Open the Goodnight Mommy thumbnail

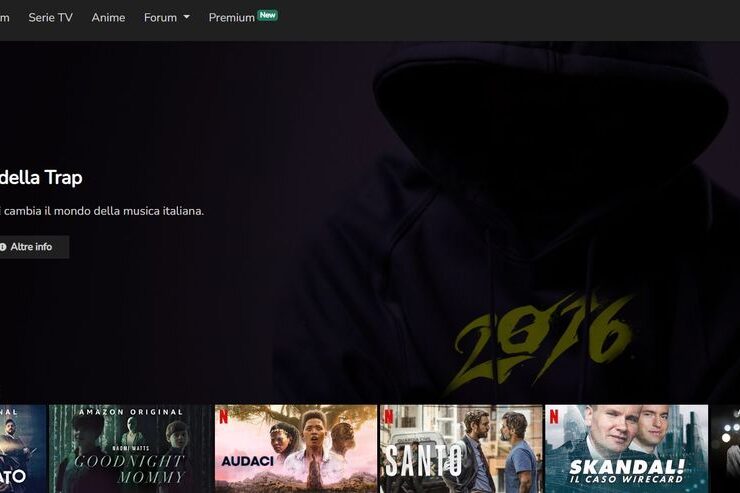coord(130,449)
